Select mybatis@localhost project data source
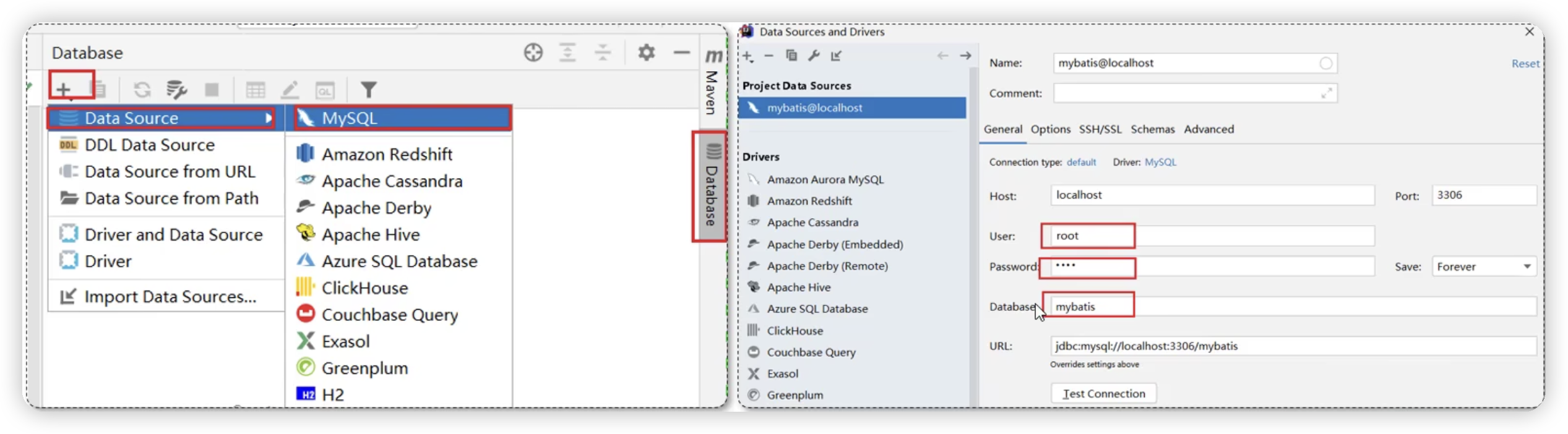1568x434 pixels. pyautogui.click(x=851, y=108)
